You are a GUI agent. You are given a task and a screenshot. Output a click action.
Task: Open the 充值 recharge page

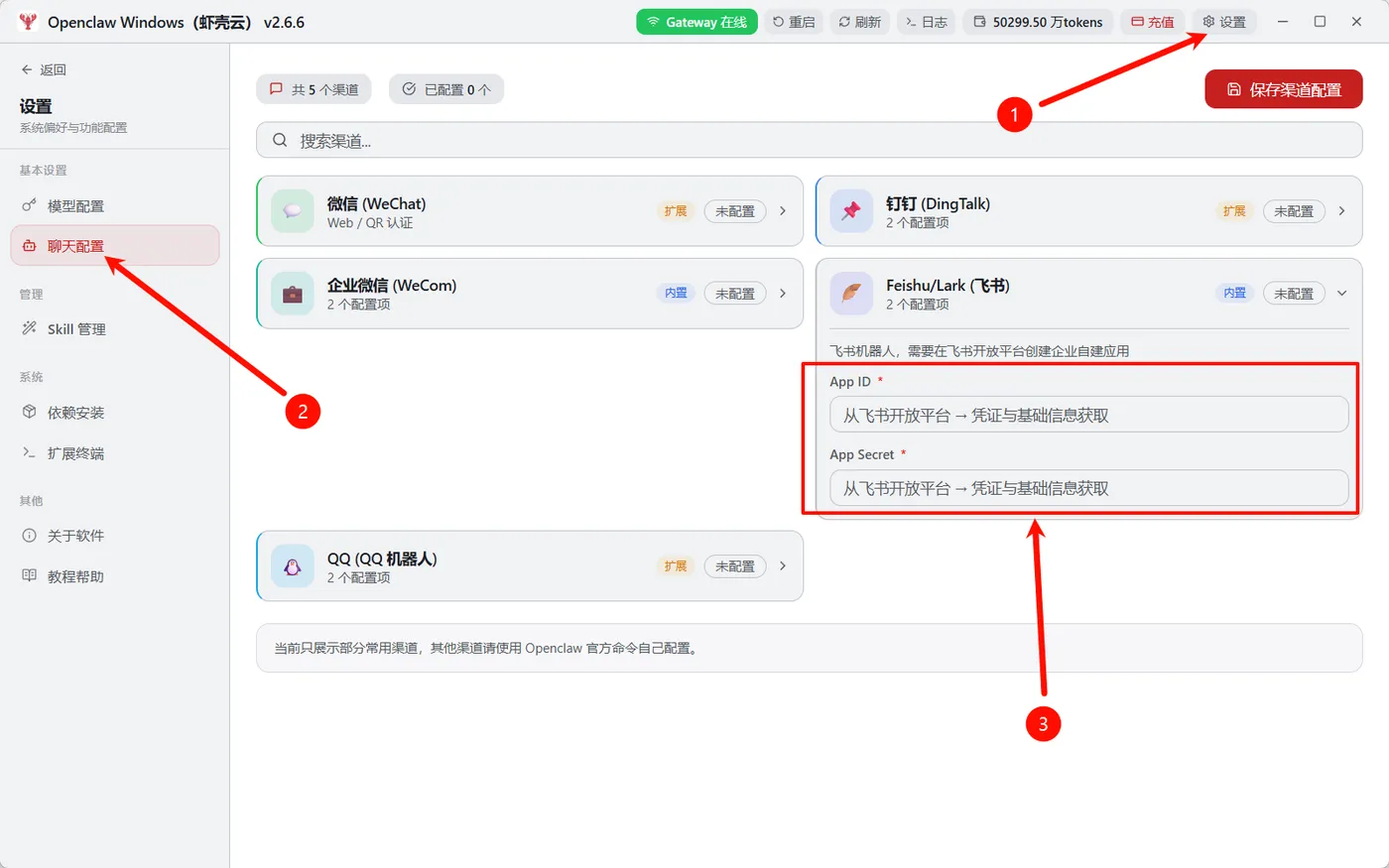(x=1153, y=22)
